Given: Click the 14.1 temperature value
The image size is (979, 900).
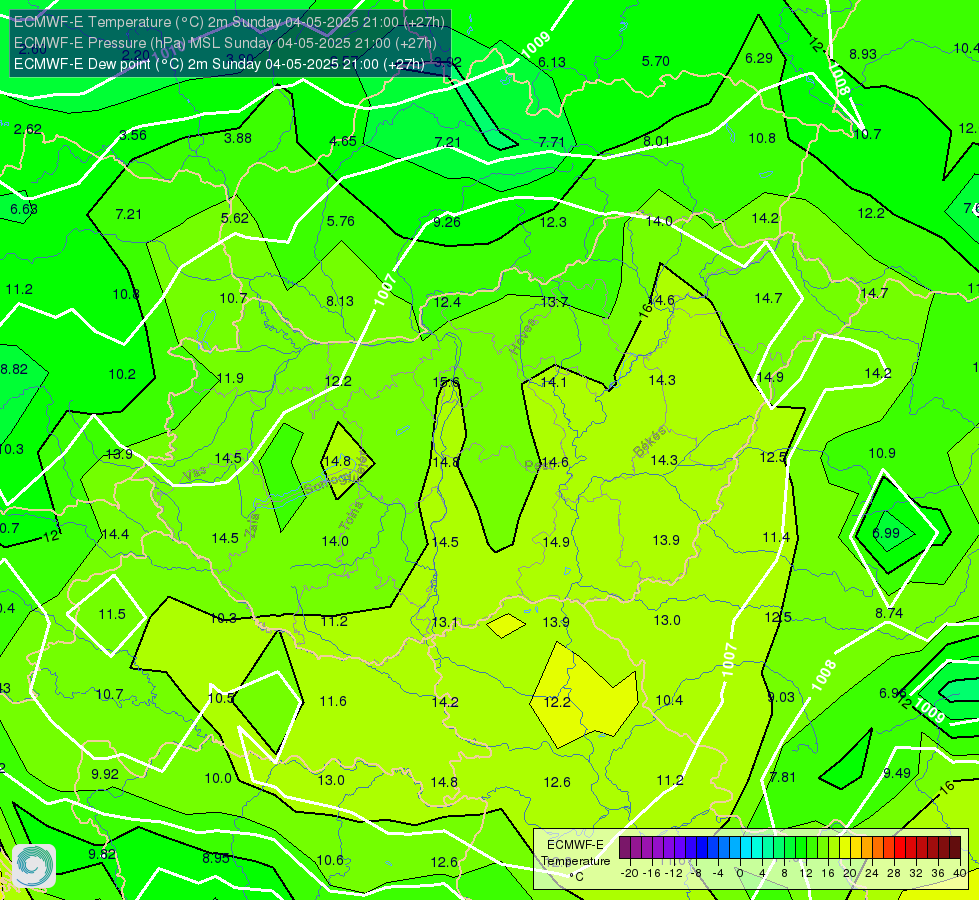Looking at the screenshot, I should coord(553,382).
